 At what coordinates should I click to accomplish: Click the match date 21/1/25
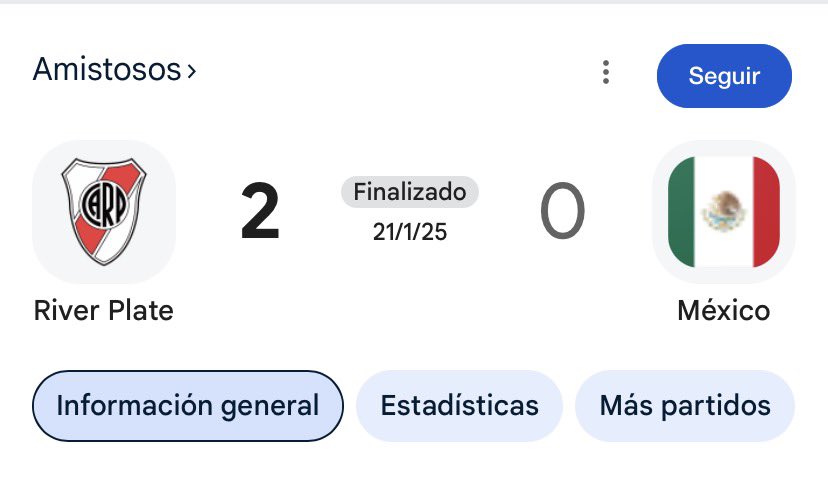click(x=410, y=232)
